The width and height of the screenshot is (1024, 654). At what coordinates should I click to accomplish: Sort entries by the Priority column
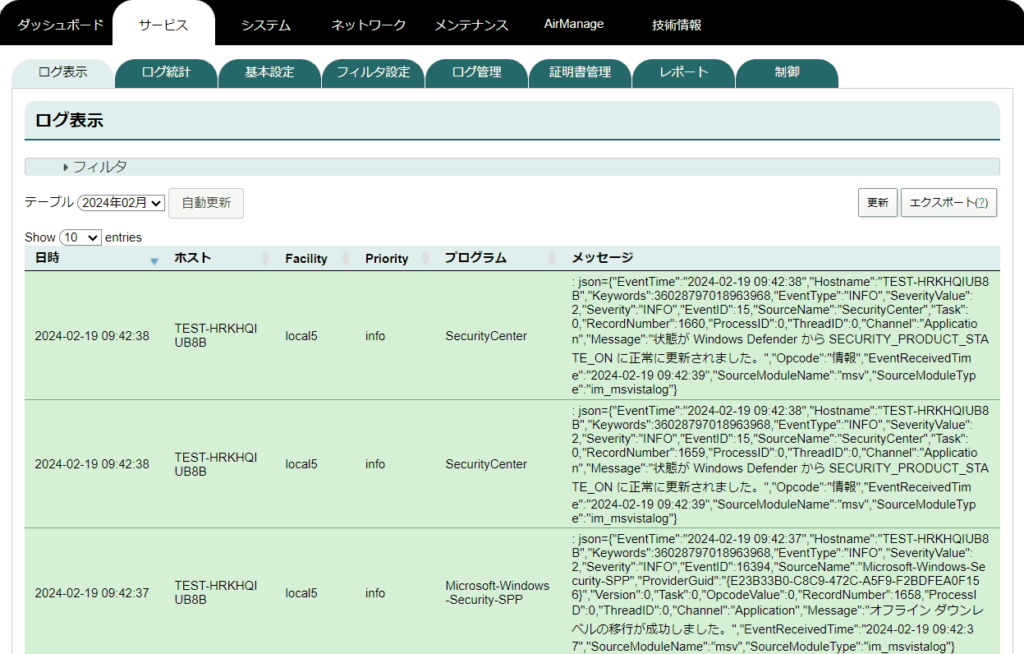(424, 258)
